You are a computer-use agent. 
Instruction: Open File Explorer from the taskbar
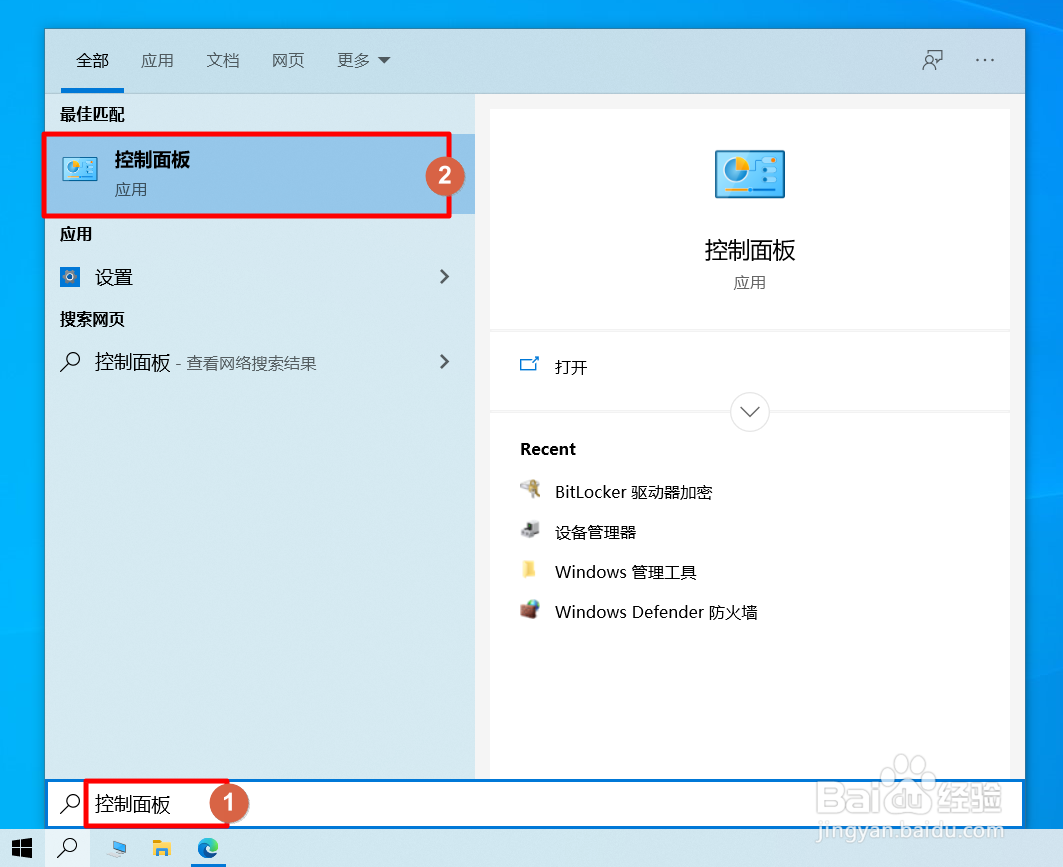162,849
